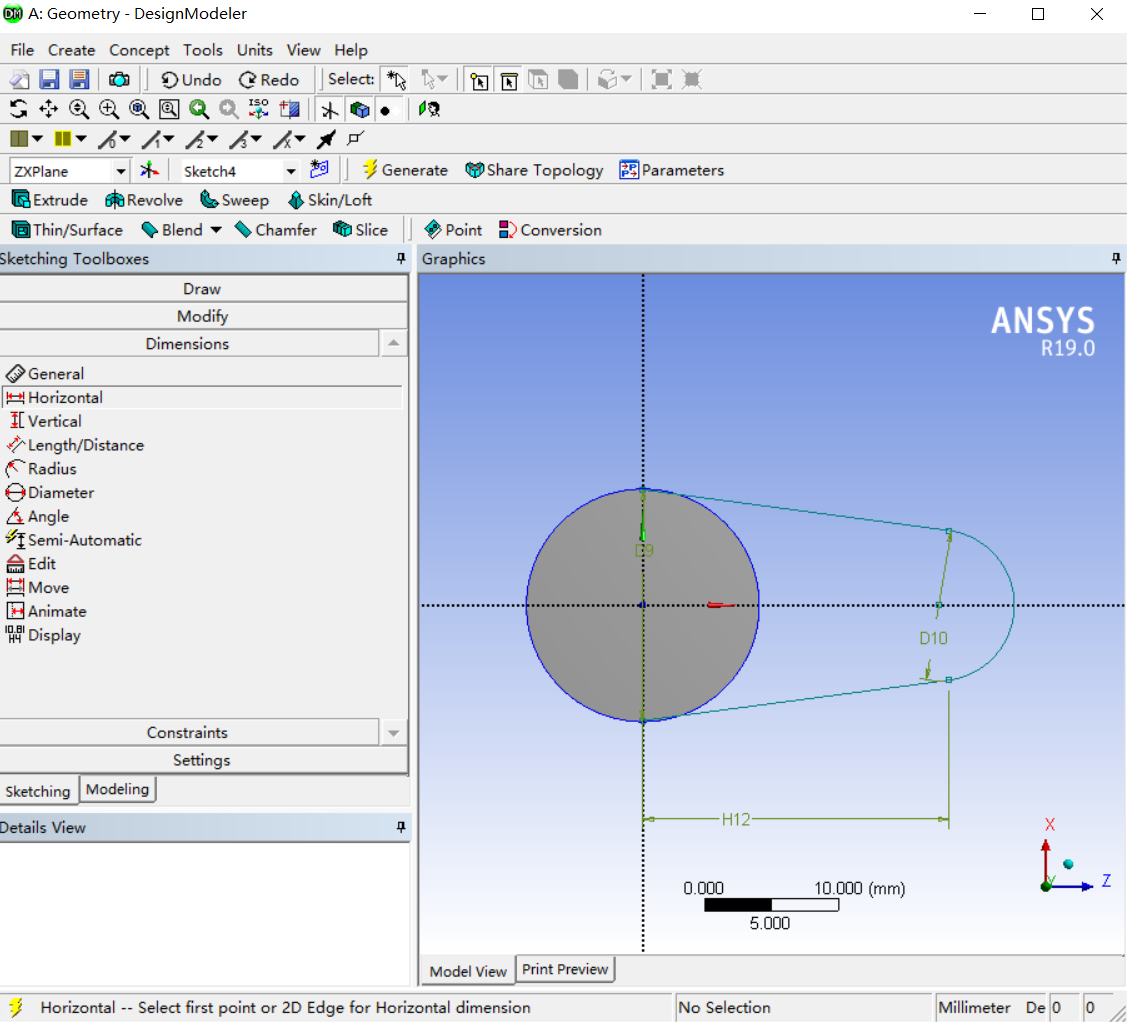Toggle Display Model cube icon
The width and height of the screenshot is (1127, 1022).
click(x=360, y=110)
